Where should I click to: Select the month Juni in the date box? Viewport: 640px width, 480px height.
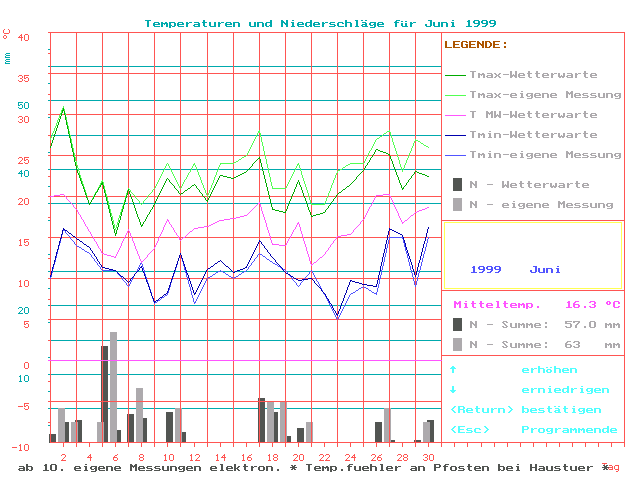[x=546, y=270]
